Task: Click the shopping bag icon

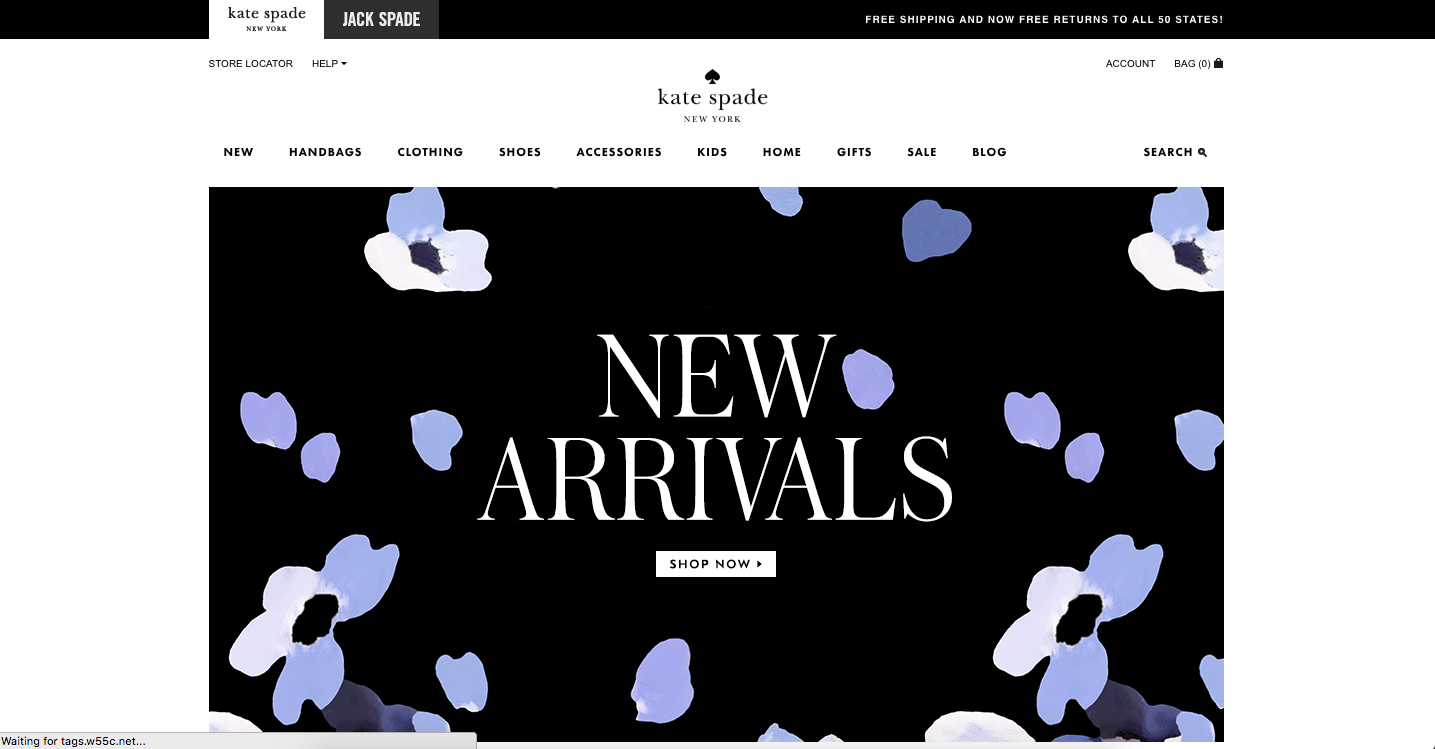Action: coord(1218,63)
